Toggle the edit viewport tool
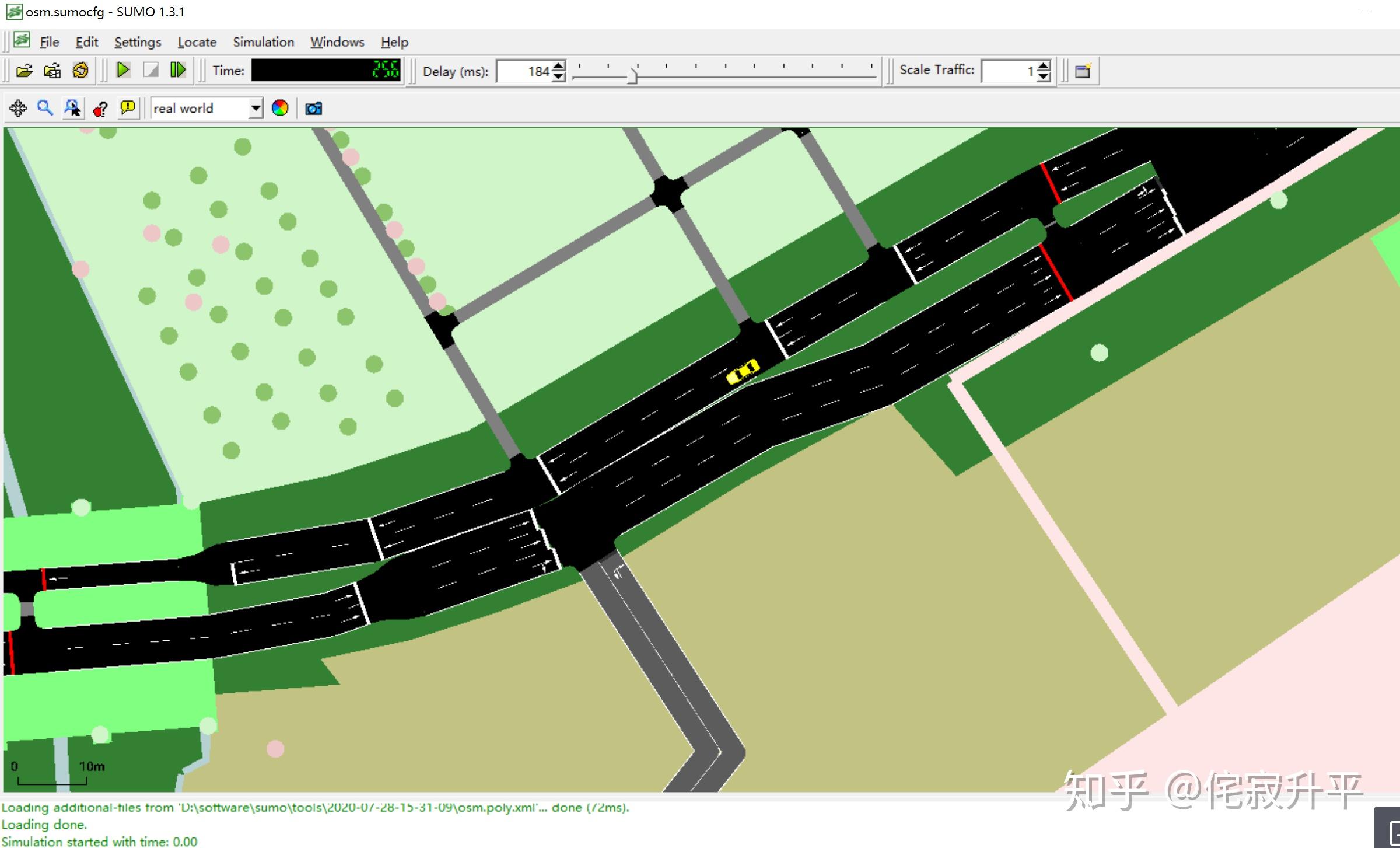This screenshot has height=848, width=1400. coord(73,108)
